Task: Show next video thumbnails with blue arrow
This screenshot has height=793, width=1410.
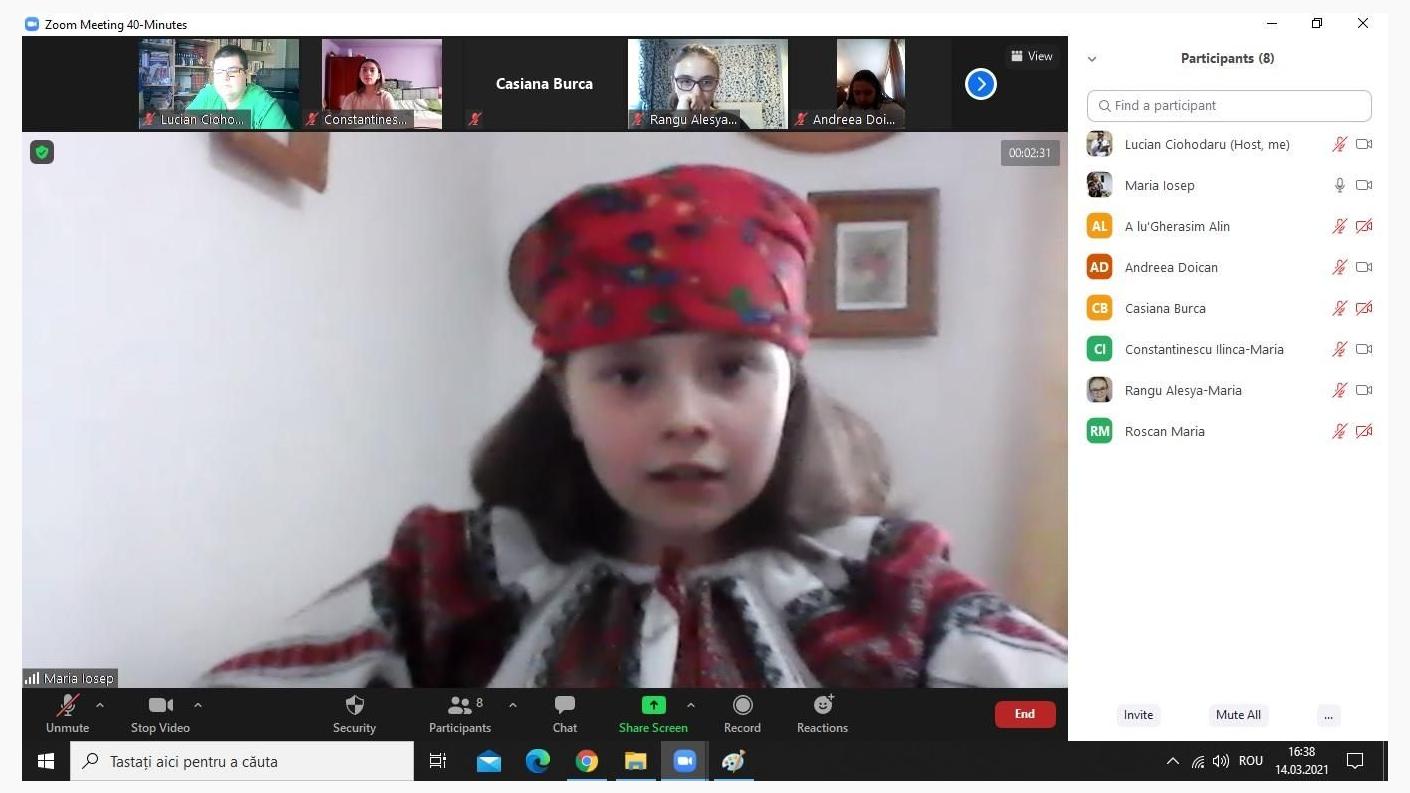Action: tap(980, 84)
